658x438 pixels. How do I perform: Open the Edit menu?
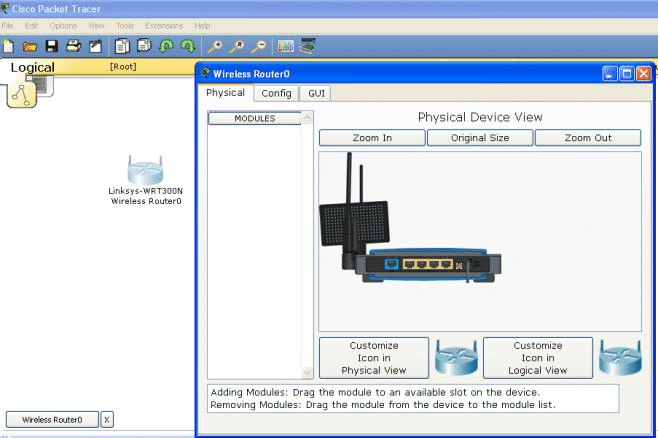click(x=31, y=26)
